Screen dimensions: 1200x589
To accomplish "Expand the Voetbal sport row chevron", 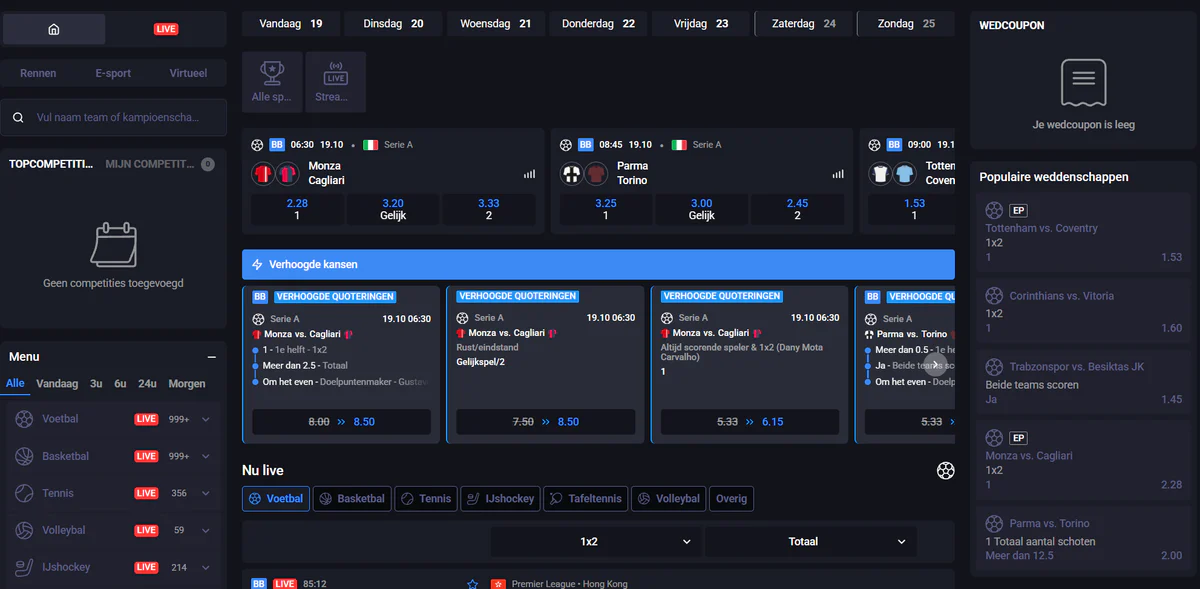I will [206, 419].
